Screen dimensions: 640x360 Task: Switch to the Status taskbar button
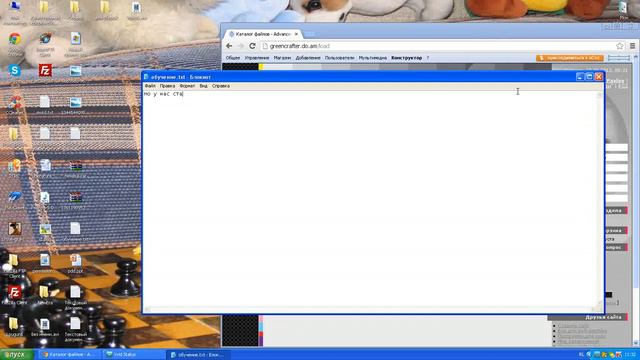pyautogui.click(x=132, y=355)
